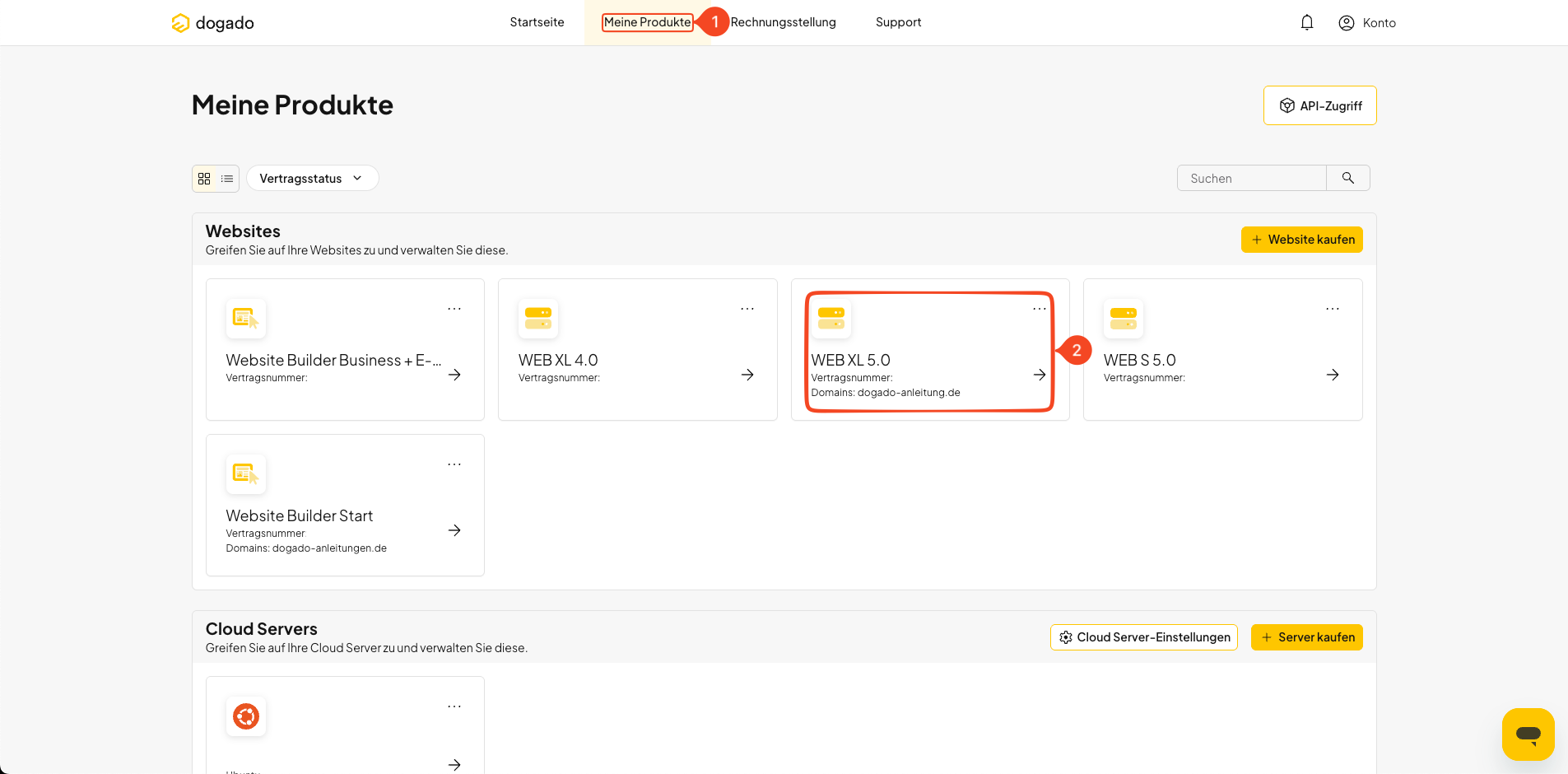Open the Support tab
This screenshot has width=1568, height=774.
click(898, 22)
